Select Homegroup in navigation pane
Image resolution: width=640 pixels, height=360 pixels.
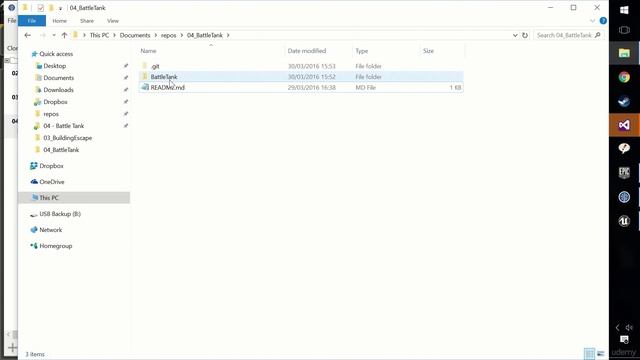(56, 246)
